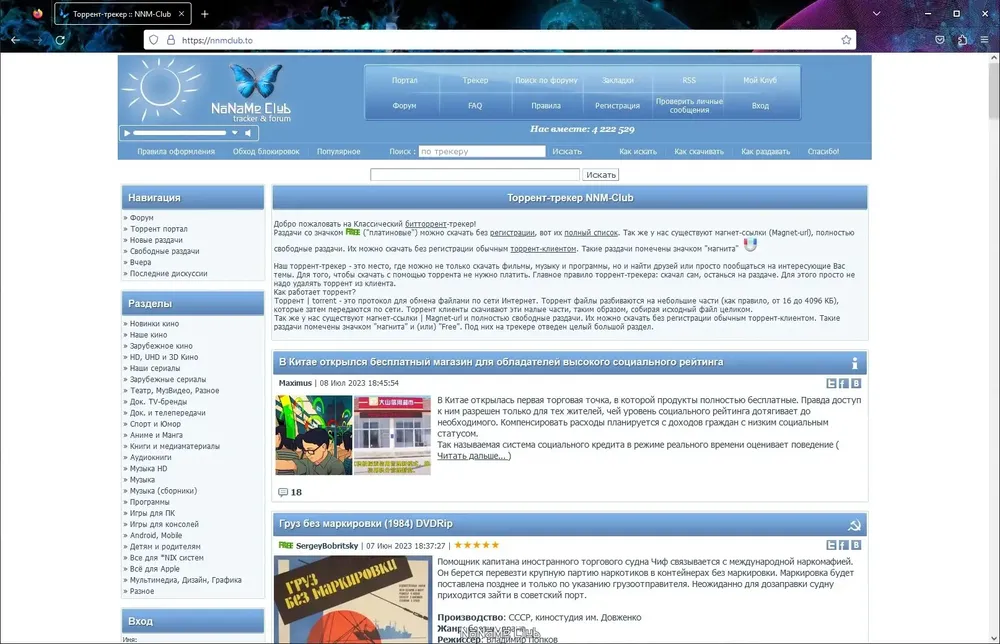
Task: Open the Firefox application menu
Action: pos(984,40)
